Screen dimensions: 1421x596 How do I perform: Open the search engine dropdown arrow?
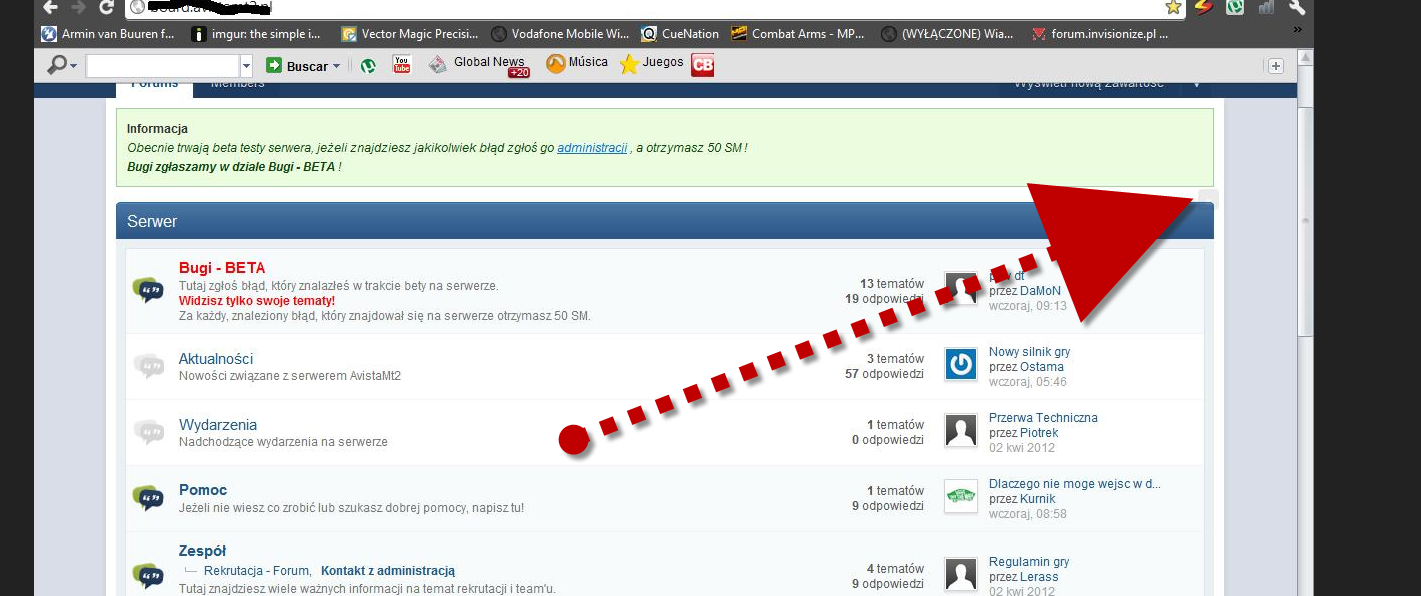pyautogui.click(x=245, y=65)
